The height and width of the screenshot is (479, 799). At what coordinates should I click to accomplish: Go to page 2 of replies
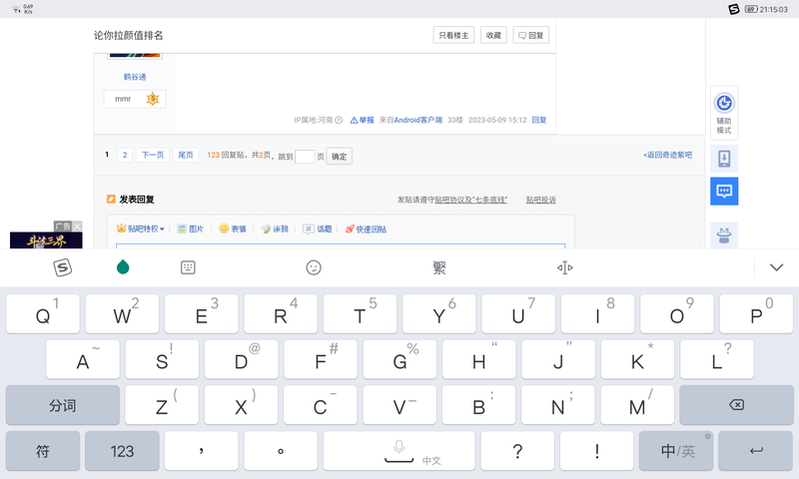[x=124, y=155]
